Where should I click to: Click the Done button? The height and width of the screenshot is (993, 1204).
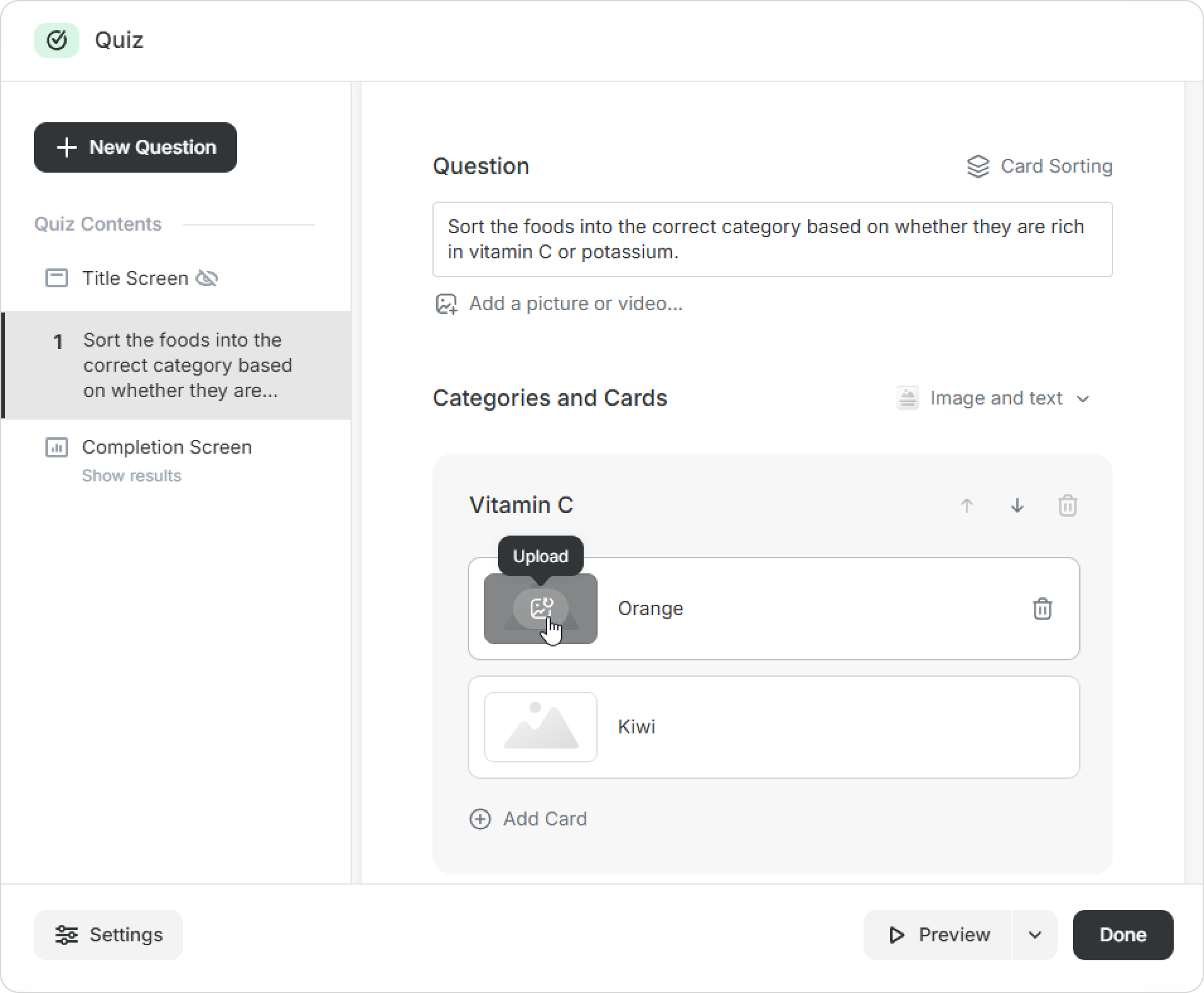click(1123, 935)
